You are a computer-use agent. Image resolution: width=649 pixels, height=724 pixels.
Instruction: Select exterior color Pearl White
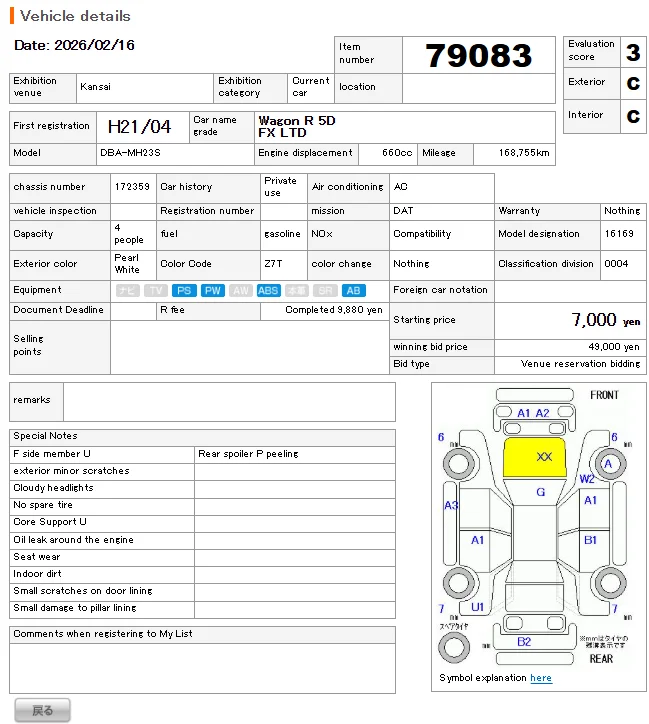(127, 264)
